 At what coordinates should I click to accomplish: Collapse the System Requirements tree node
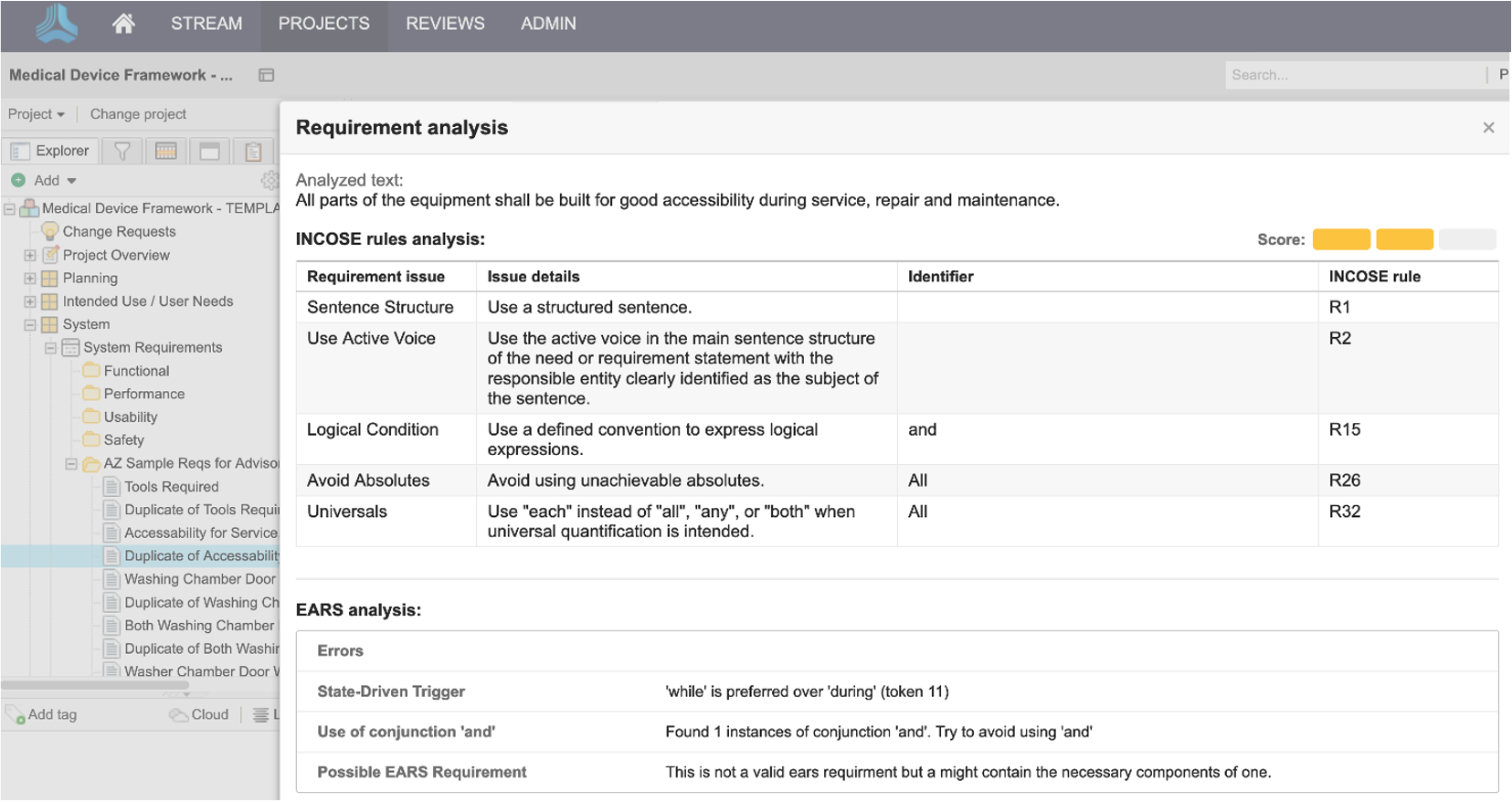(51, 348)
